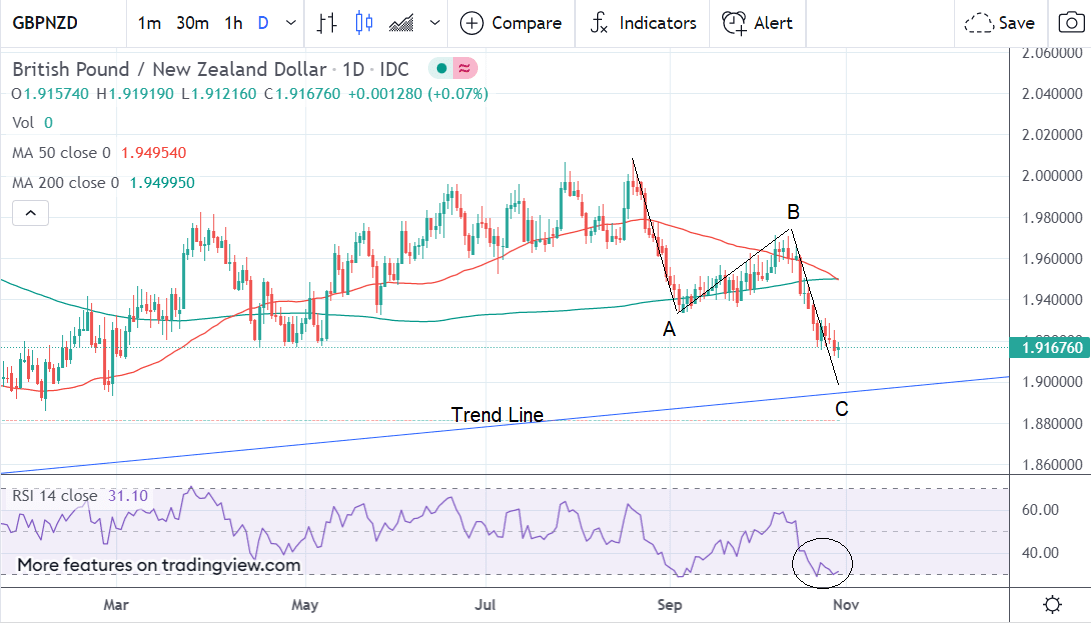
Task: Select the bar chart style icon
Action: click(x=327, y=23)
